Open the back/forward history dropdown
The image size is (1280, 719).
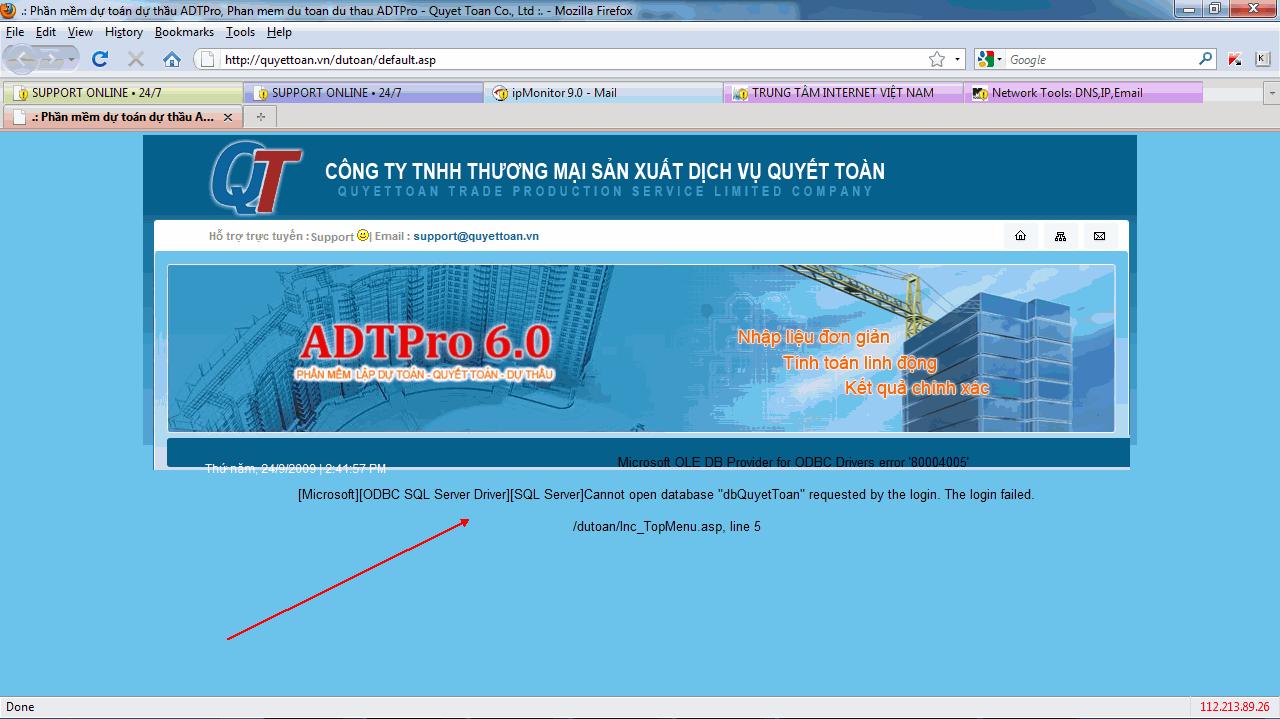(72, 59)
